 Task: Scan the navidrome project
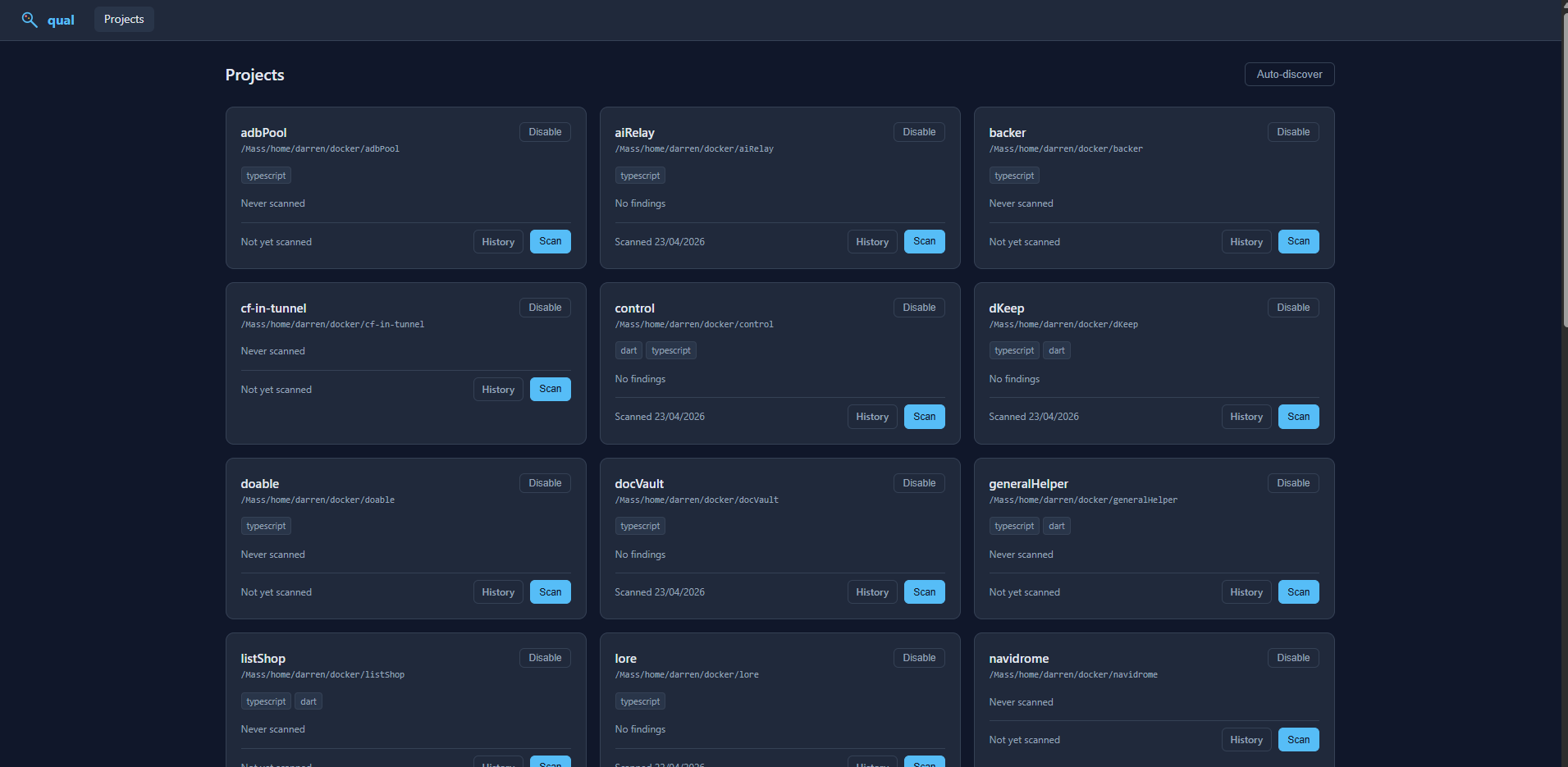pyautogui.click(x=1298, y=739)
